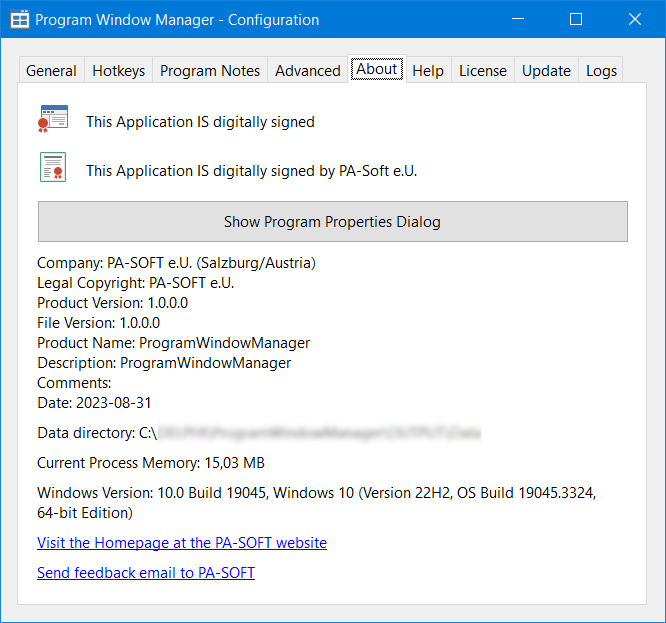Click the Program Window Manager title bar icon
Viewport: 666px width, 623px height.
tap(19, 20)
